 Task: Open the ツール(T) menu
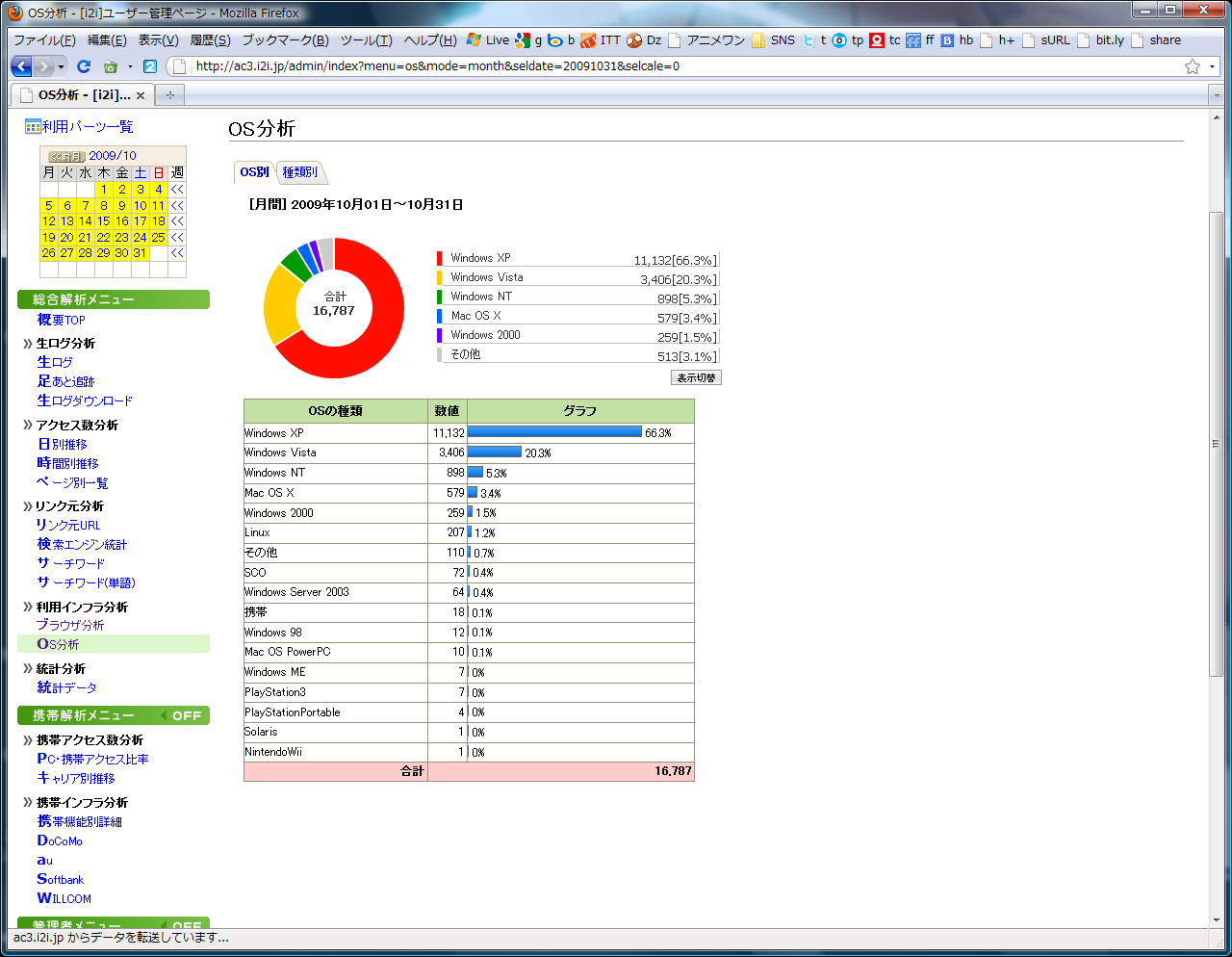point(366,40)
